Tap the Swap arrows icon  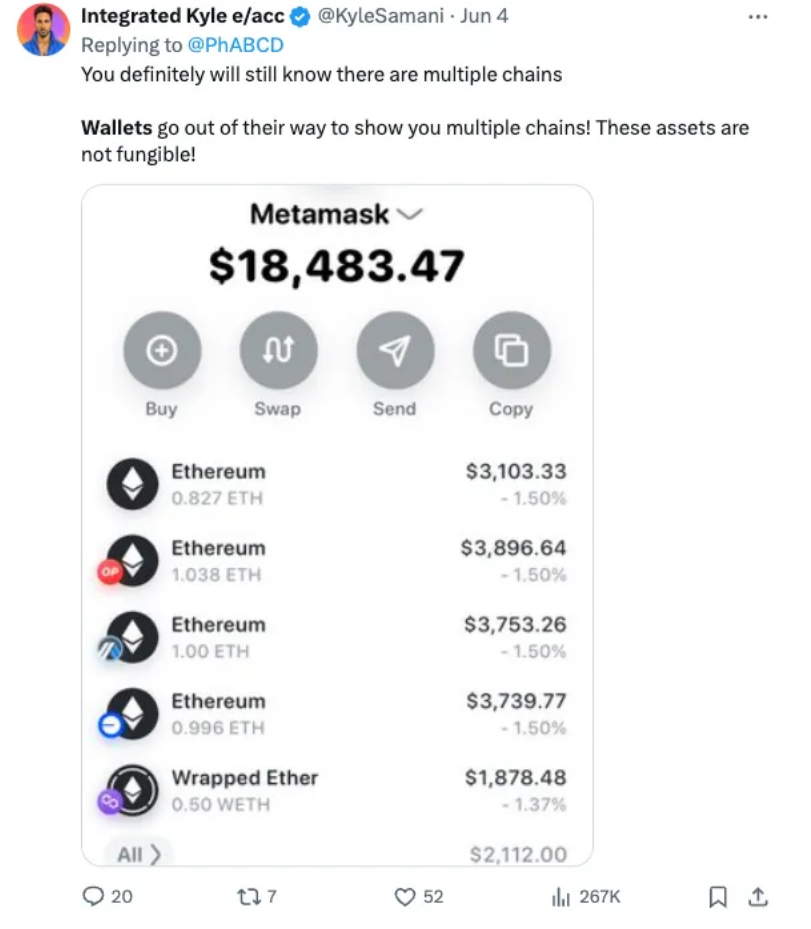[278, 350]
